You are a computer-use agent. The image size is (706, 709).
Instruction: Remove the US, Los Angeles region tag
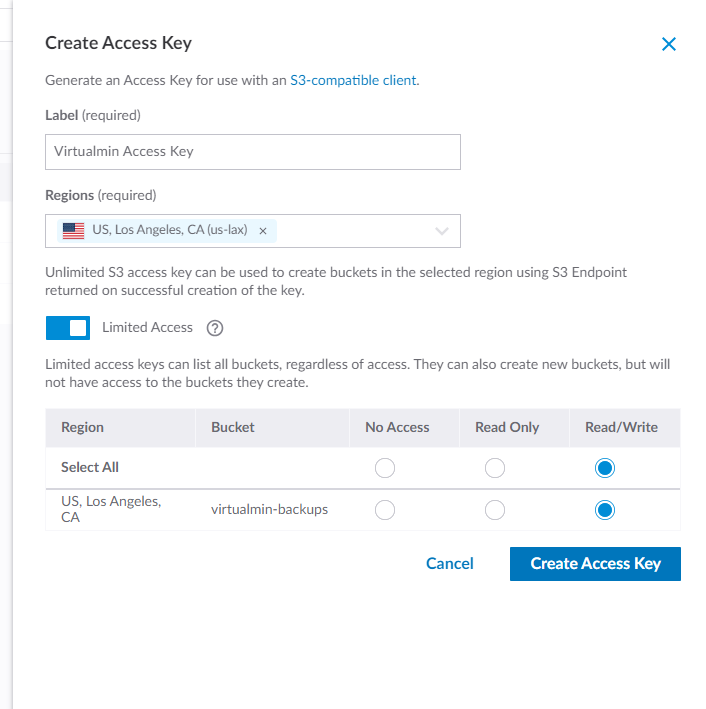click(263, 231)
